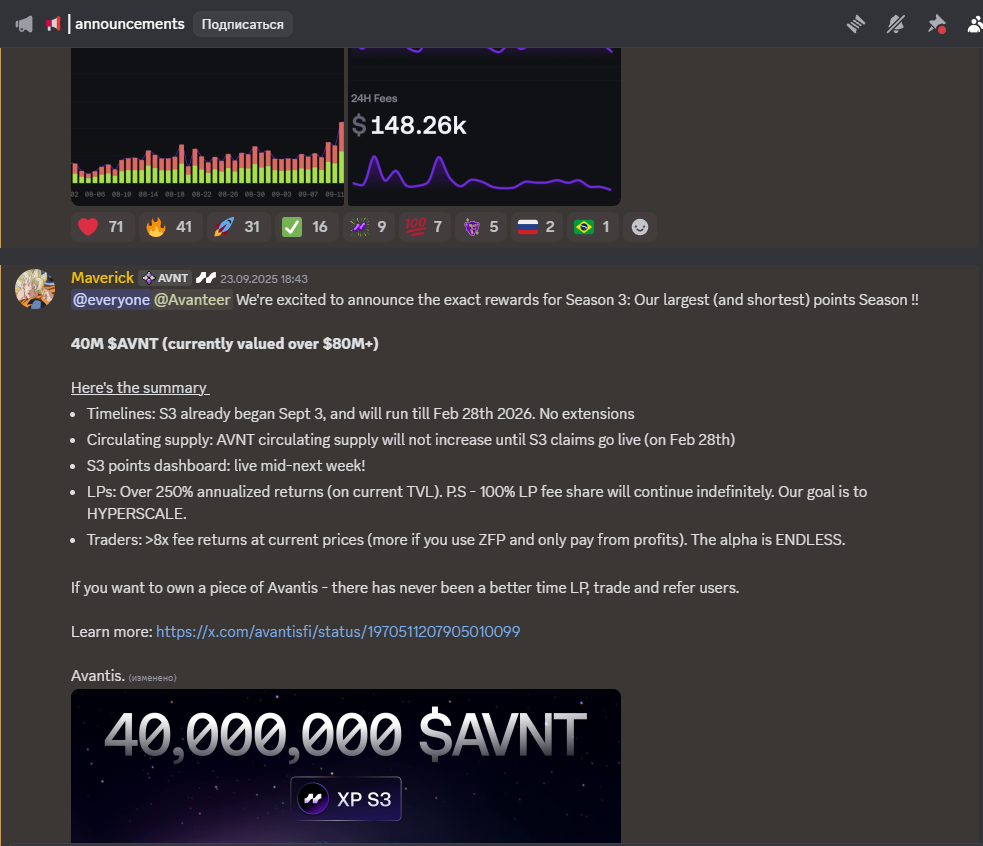Image resolution: width=983 pixels, height=846 pixels.
Task: Toggle the red 100 reaction
Action: [425, 227]
